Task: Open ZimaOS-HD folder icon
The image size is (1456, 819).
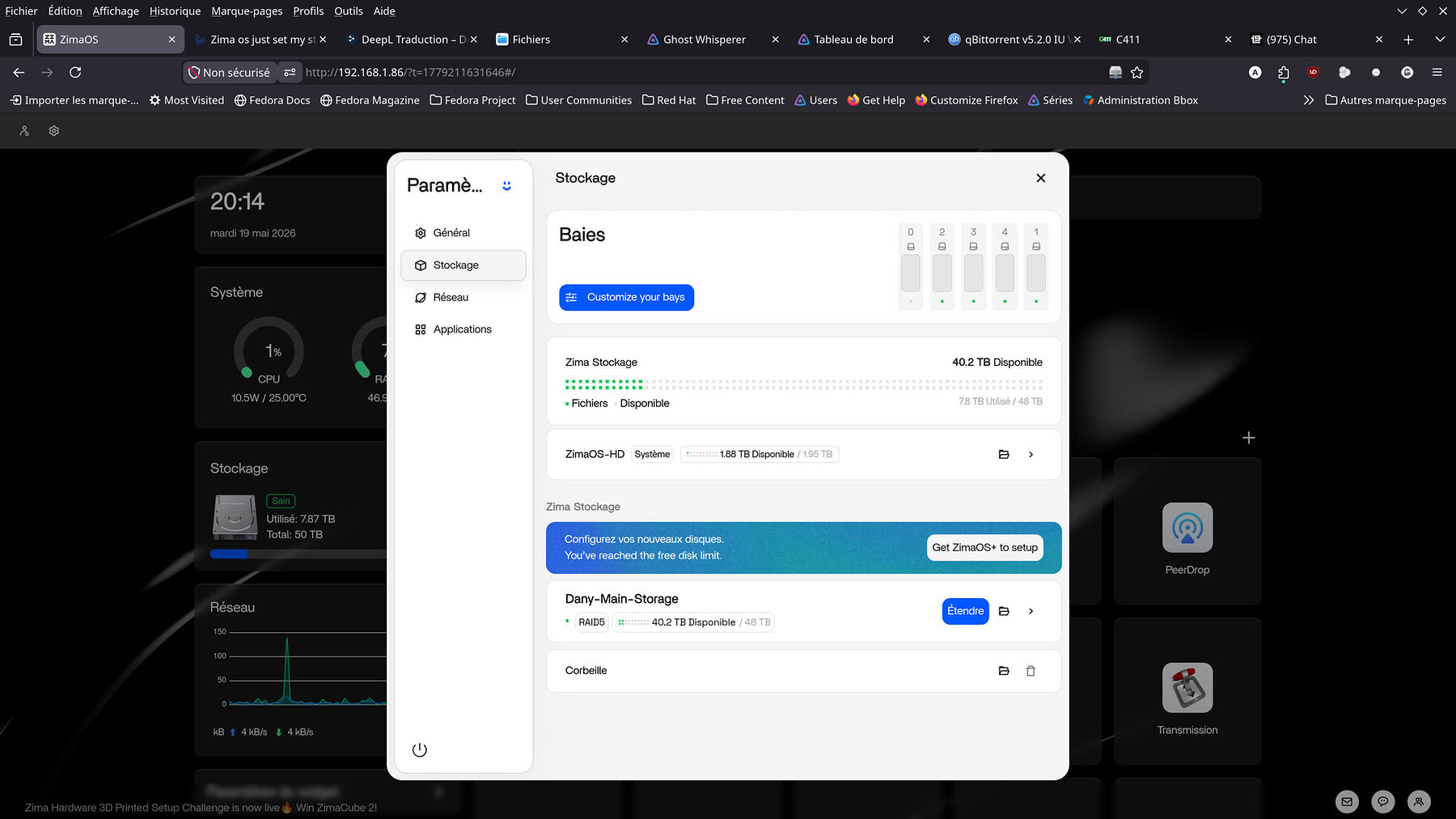Action: tap(1004, 455)
